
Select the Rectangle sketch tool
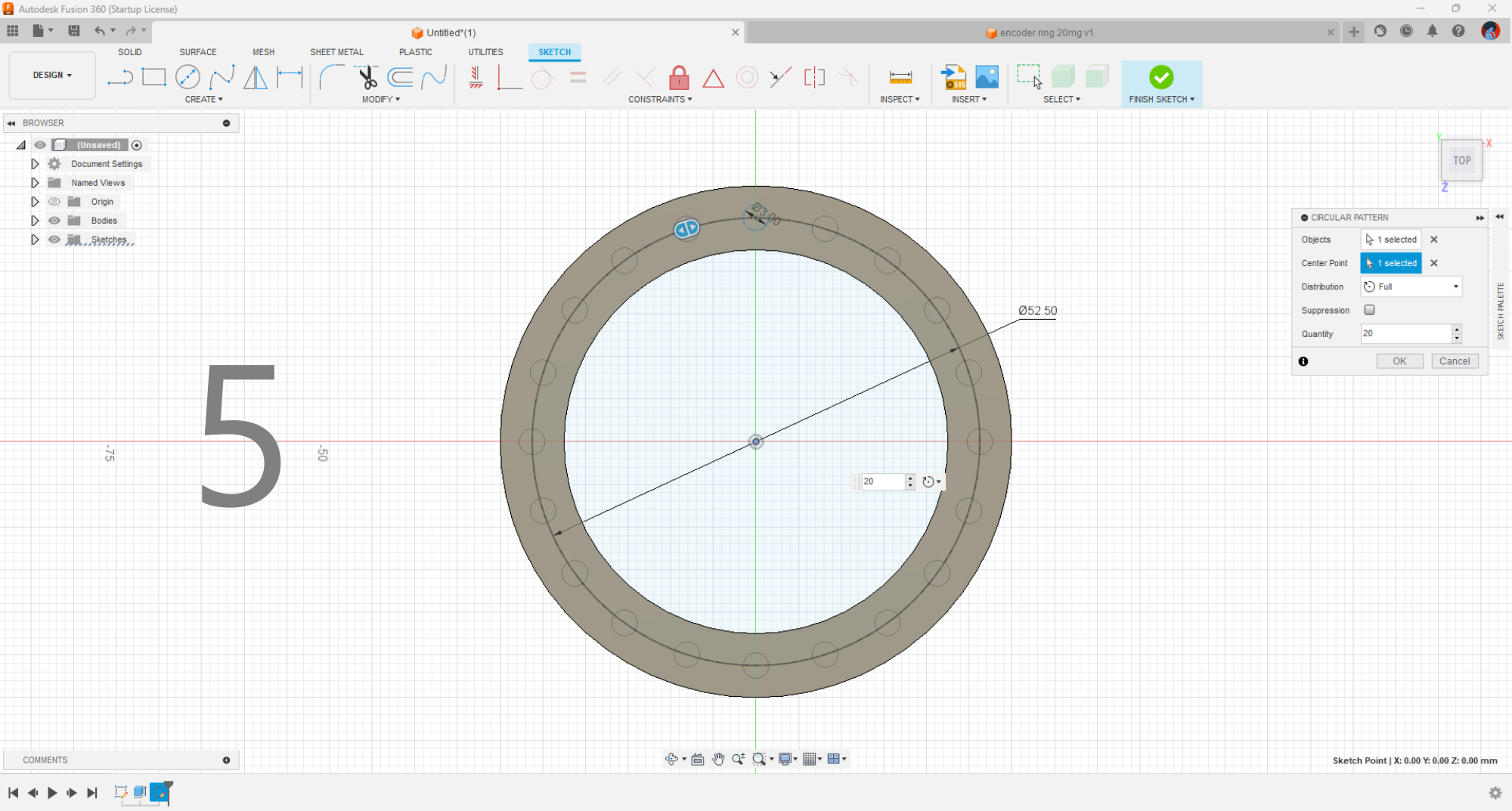[153, 77]
